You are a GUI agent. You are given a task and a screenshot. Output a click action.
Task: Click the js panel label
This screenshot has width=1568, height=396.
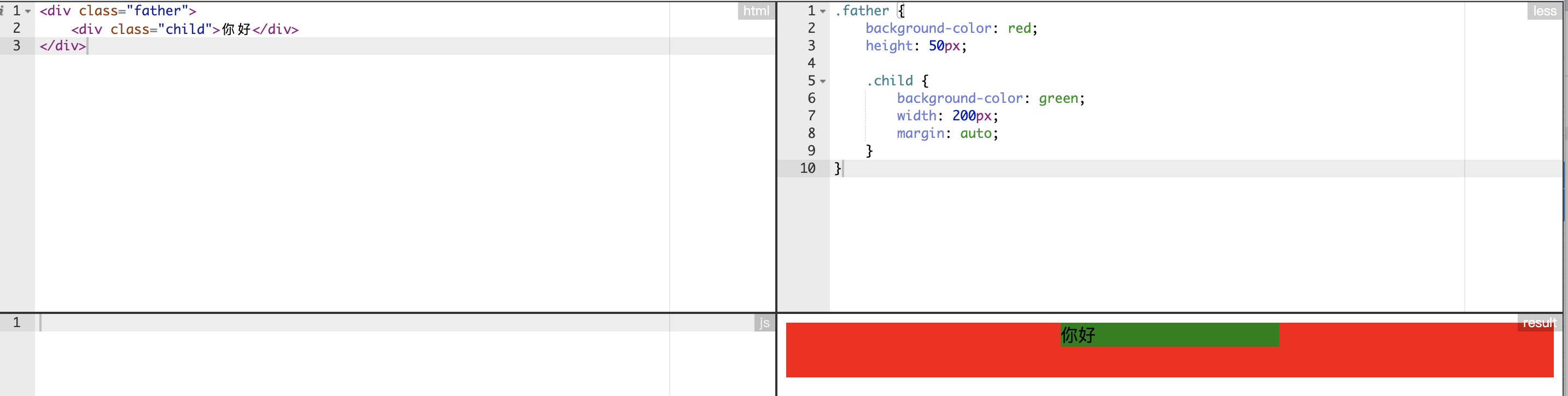(764, 323)
